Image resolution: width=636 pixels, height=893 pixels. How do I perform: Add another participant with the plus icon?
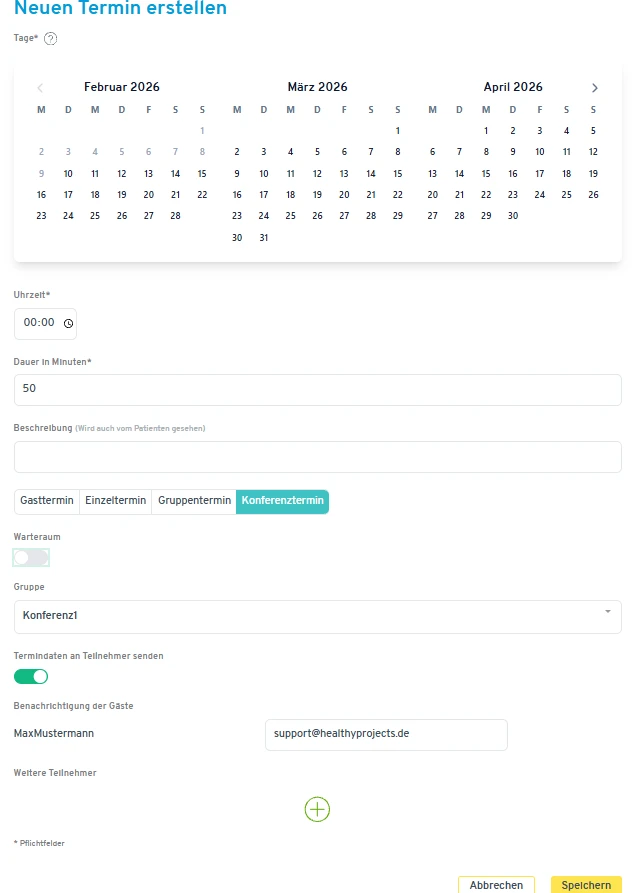317,809
